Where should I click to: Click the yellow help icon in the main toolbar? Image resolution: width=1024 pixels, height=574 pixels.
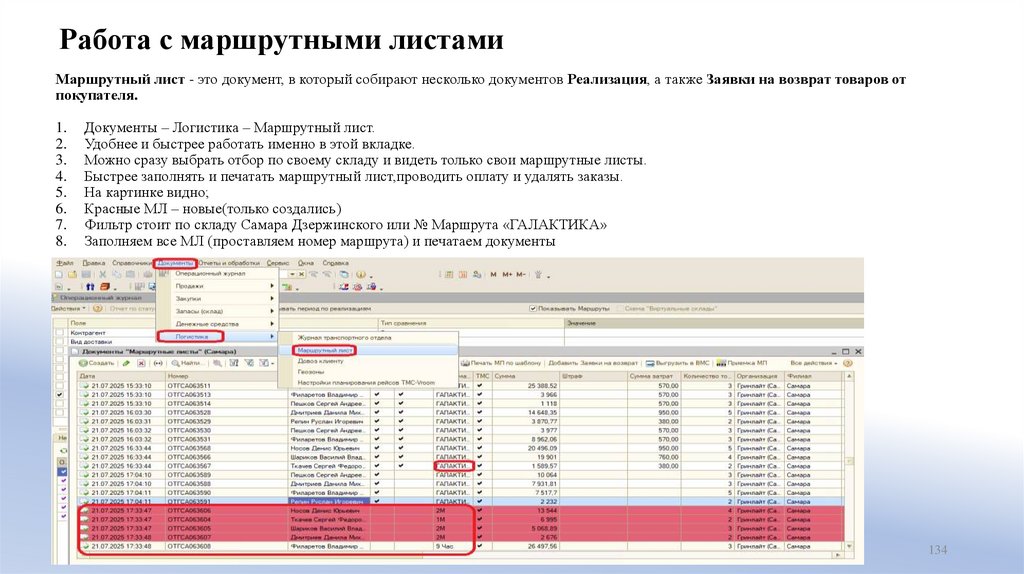coord(360,274)
